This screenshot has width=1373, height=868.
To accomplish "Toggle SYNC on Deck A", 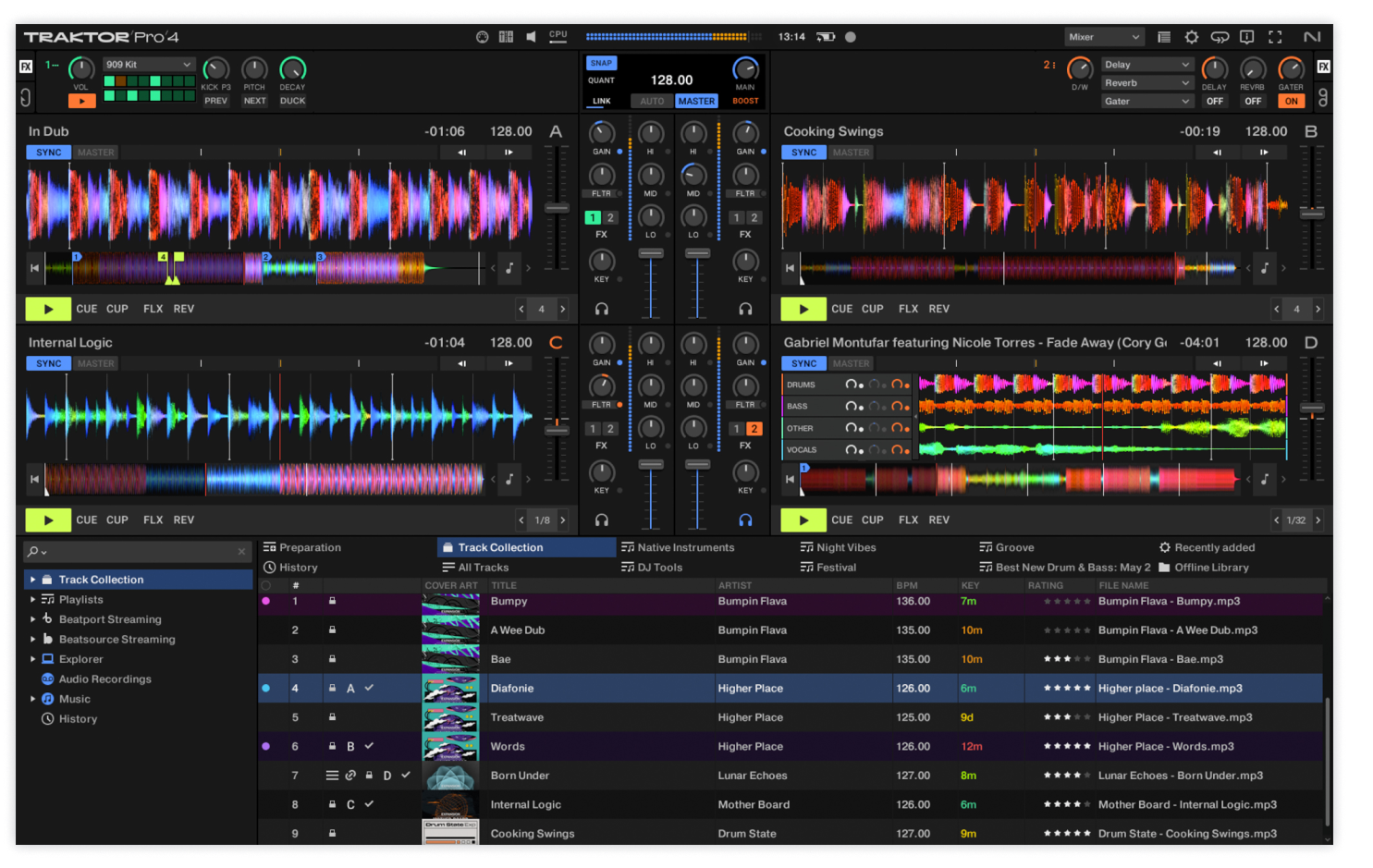I will point(49,153).
